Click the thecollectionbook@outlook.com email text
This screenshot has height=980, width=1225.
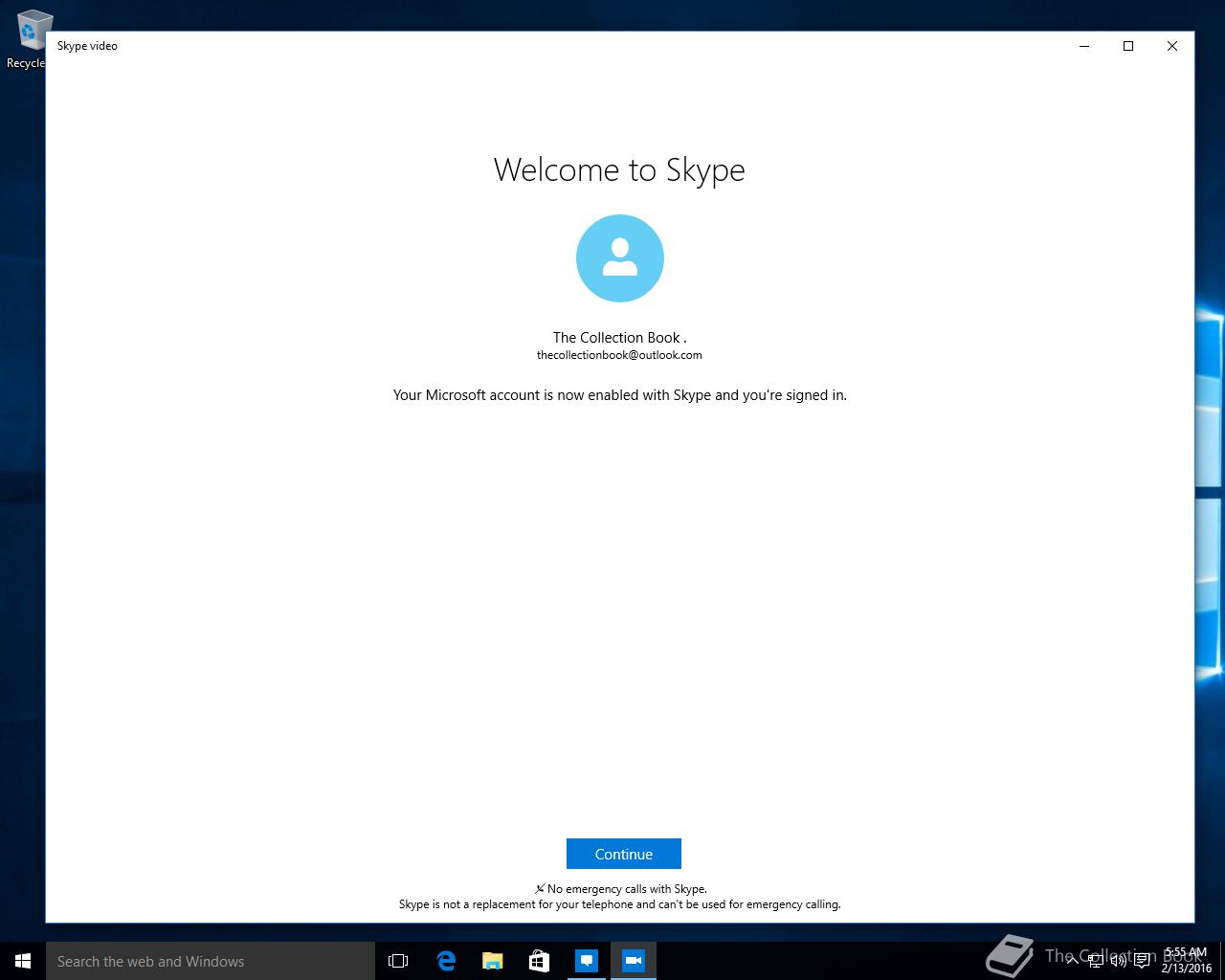click(619, 355)
